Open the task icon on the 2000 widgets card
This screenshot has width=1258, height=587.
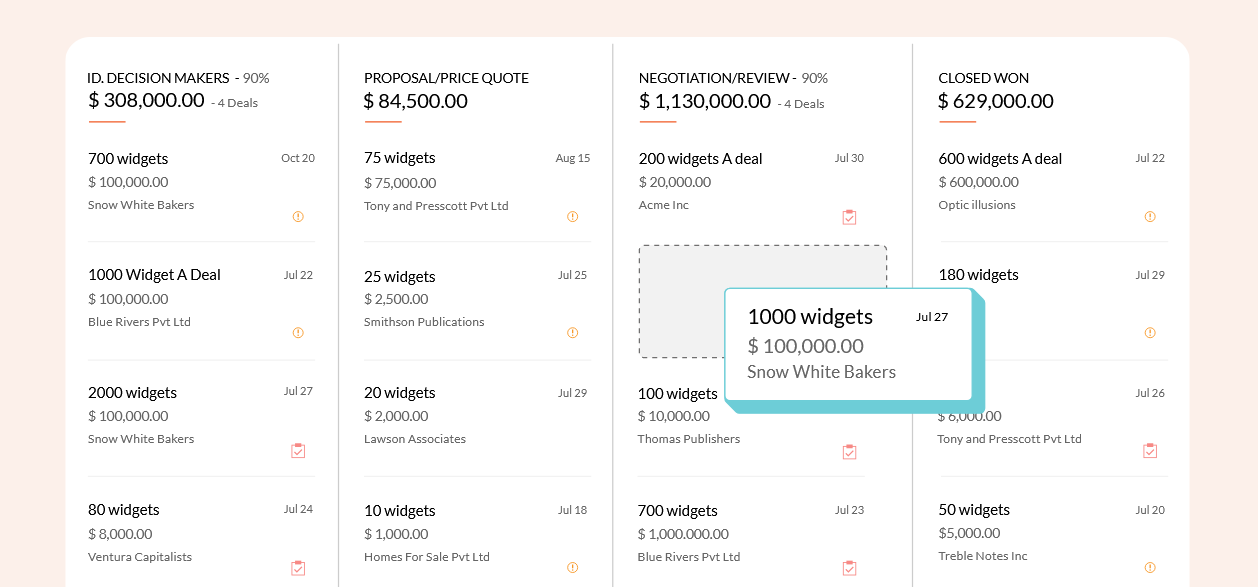(x=298, y=450)
